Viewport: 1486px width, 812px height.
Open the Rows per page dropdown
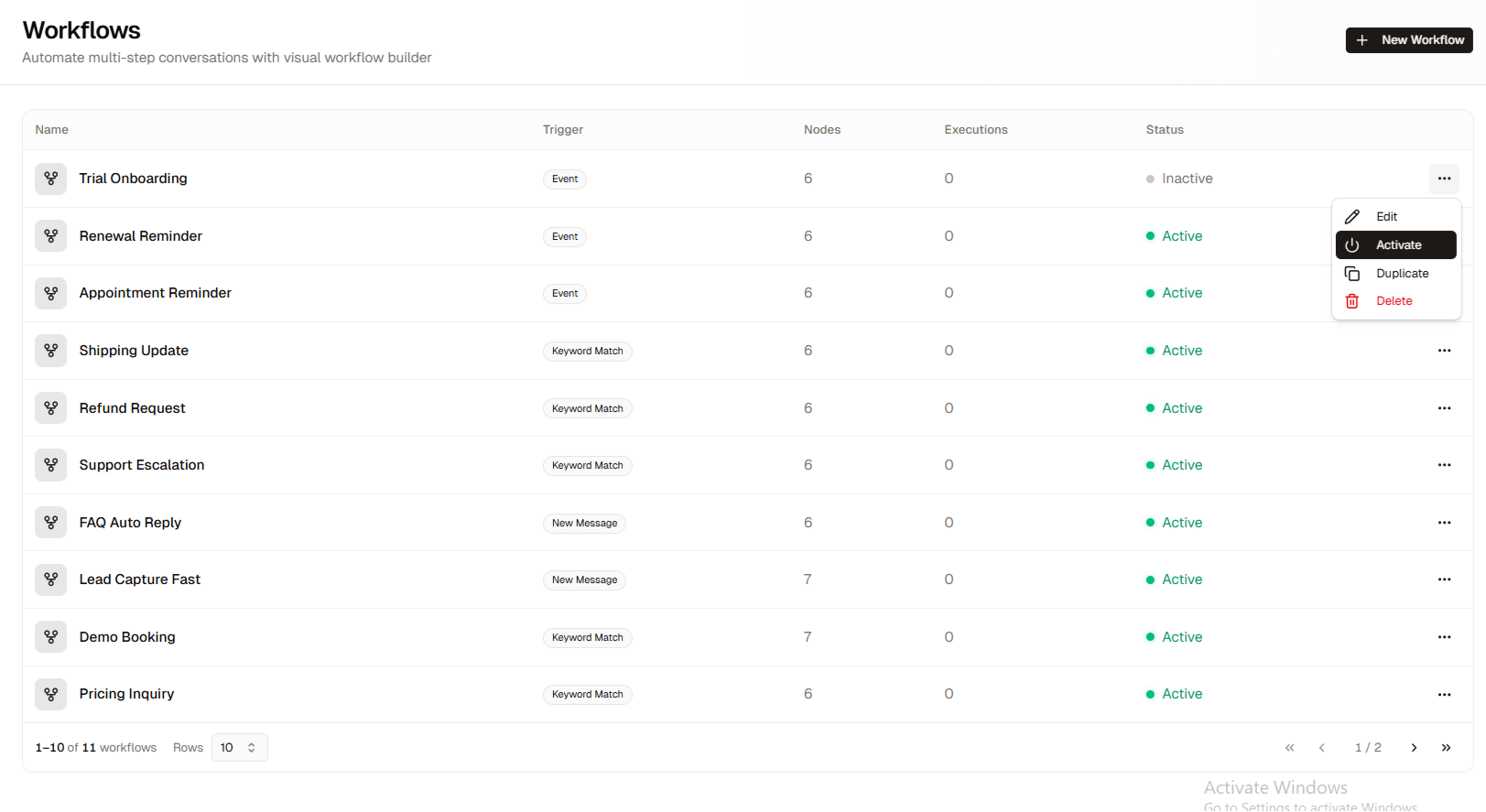(x=239, y=748)
